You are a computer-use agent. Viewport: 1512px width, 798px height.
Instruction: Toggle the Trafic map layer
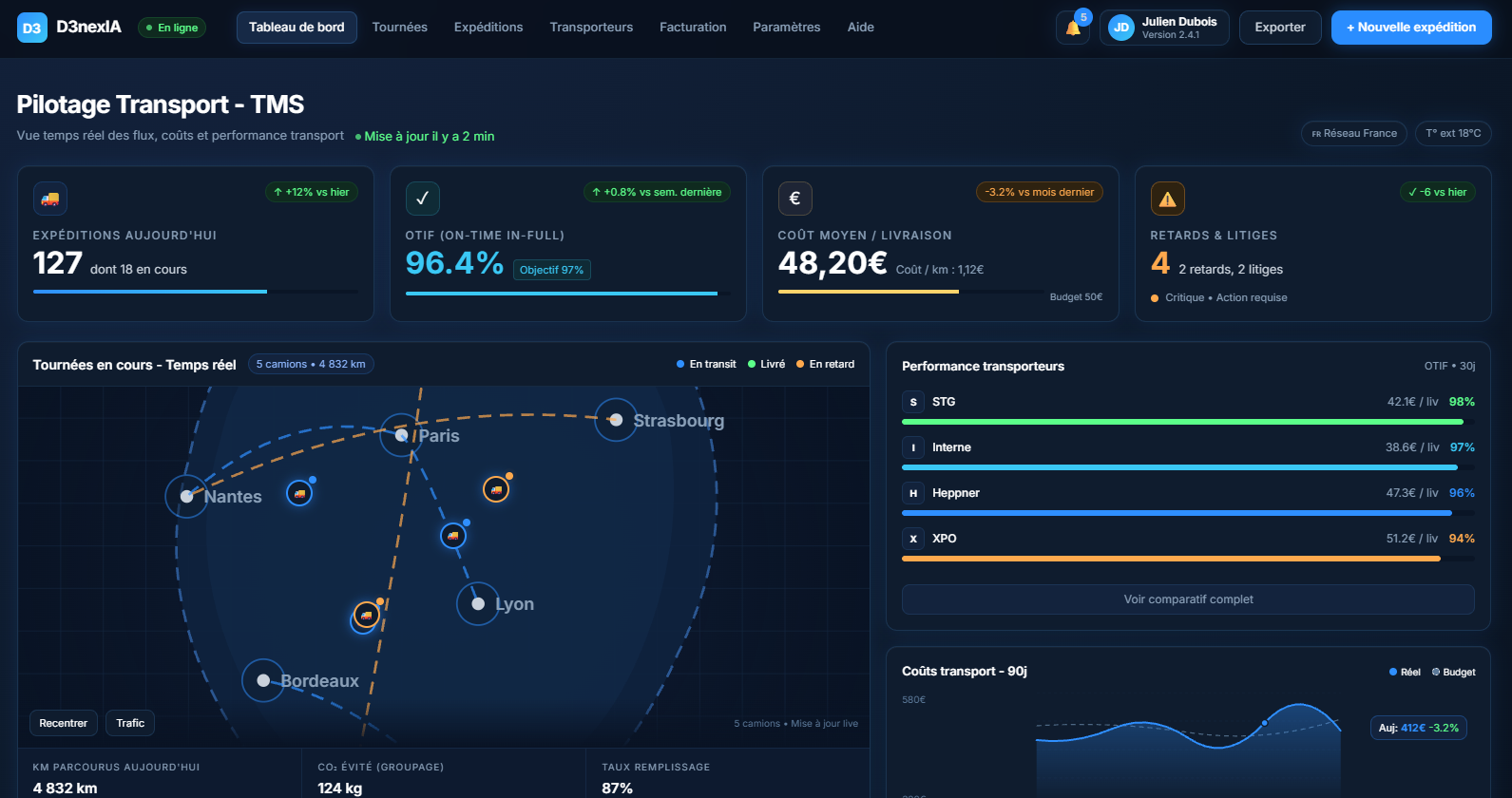tap(130, 723)
